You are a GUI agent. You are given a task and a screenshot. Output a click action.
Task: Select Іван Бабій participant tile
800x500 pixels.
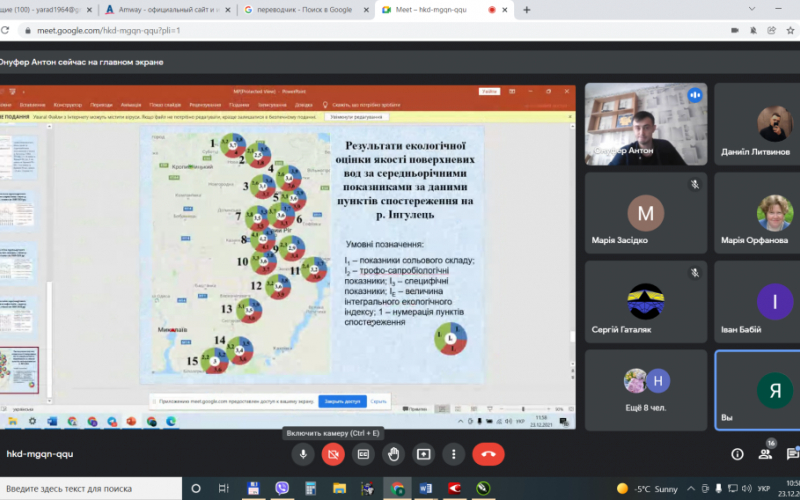pyautogui.click(x=757, y=302)
